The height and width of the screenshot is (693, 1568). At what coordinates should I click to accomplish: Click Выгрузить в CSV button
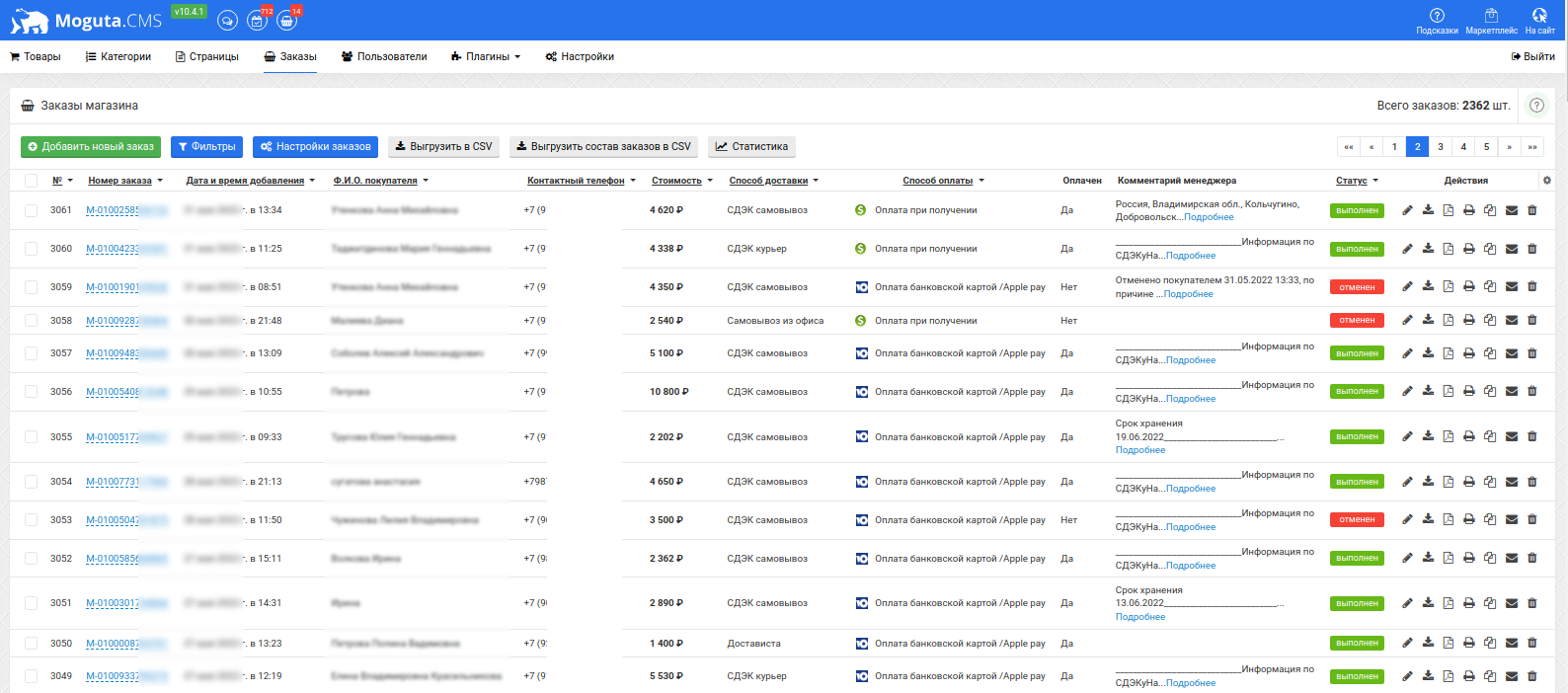pyautogui.click(x=443, y=147)
